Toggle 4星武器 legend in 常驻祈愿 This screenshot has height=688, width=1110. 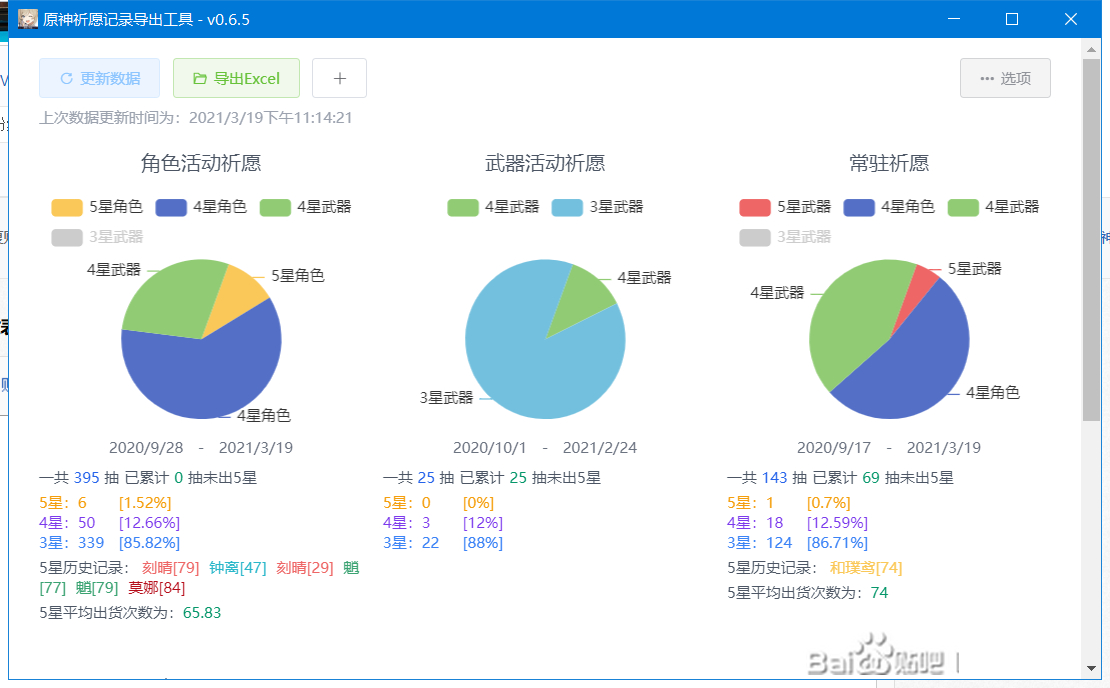click(x=993, y=207)
